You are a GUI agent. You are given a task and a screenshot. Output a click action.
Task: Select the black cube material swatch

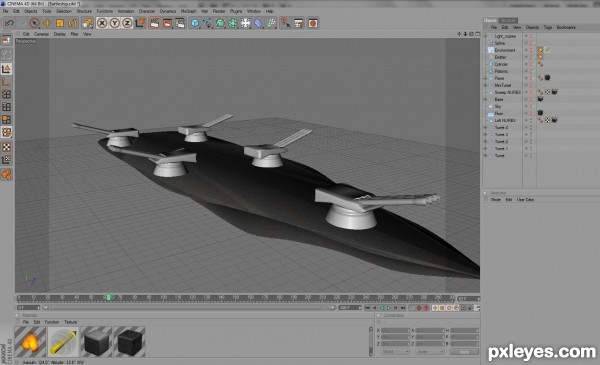129,342
